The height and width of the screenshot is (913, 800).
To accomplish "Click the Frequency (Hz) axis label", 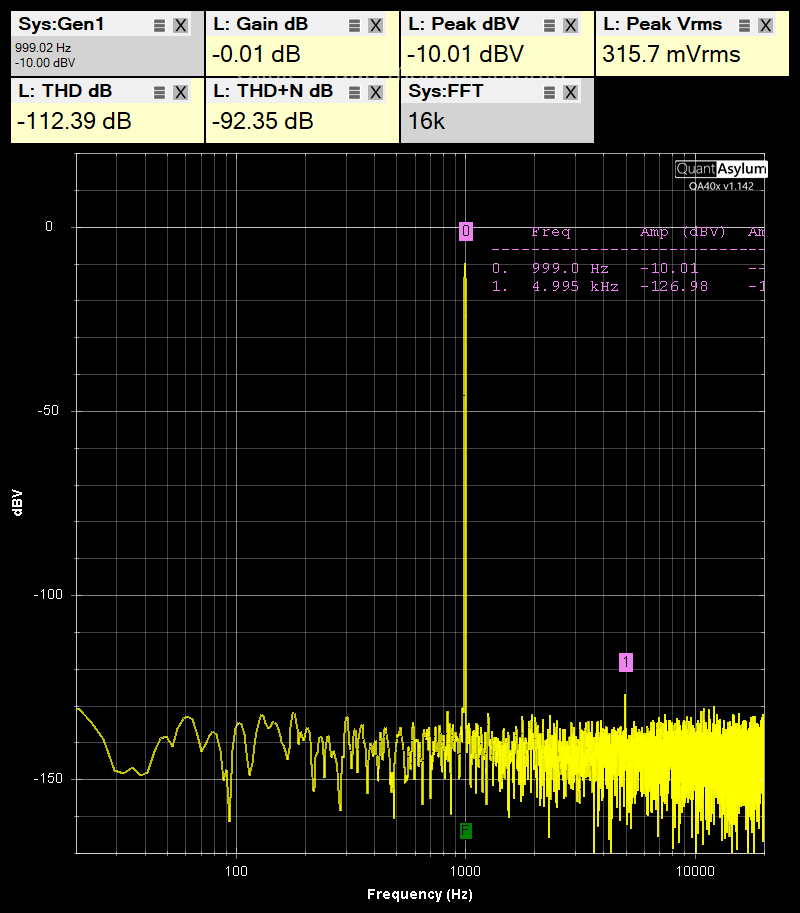I will click(420, 894).
